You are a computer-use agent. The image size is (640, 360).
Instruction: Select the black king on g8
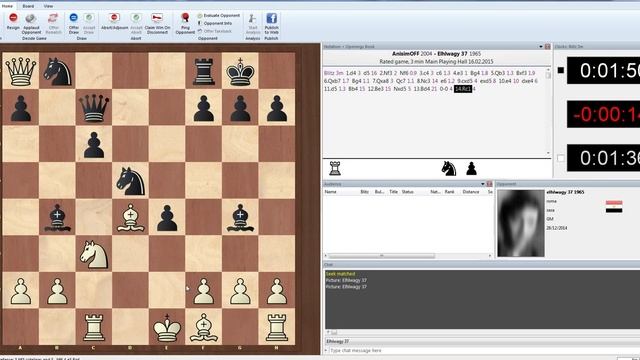(x=240, y=71)
